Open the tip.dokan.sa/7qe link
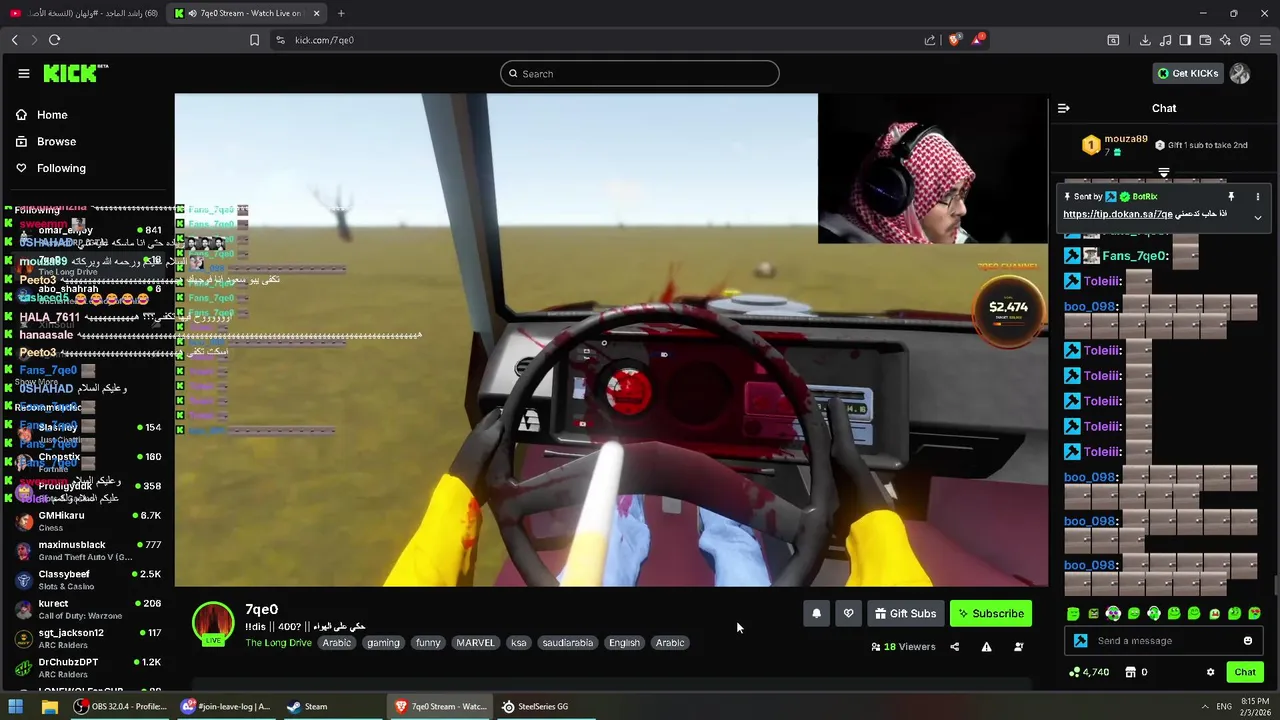The height and width of the screenshot is (720, 1280). 1117,214
